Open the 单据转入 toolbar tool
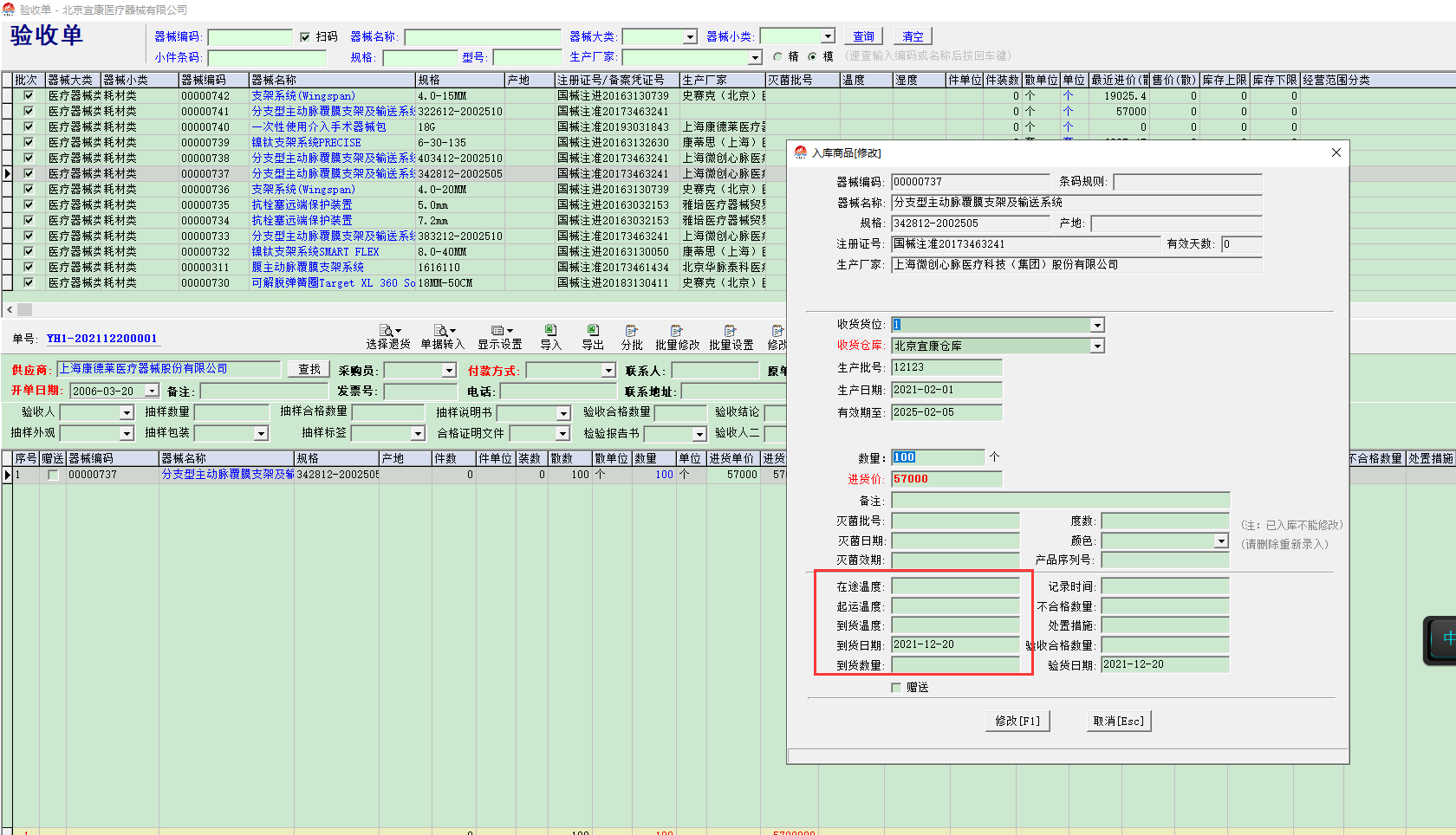Screen dimensions: 1456x835 (x=442, y=337)
